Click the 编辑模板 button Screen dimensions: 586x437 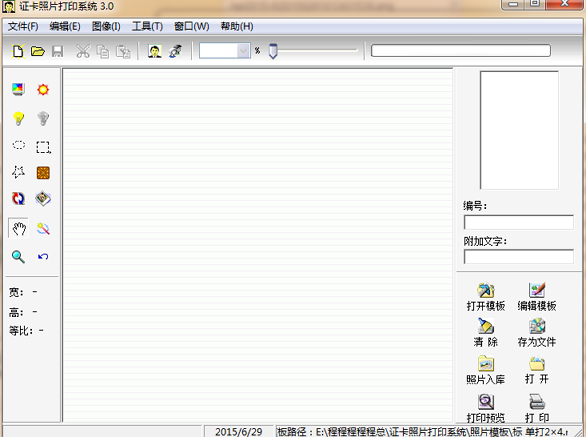point(537,297)
